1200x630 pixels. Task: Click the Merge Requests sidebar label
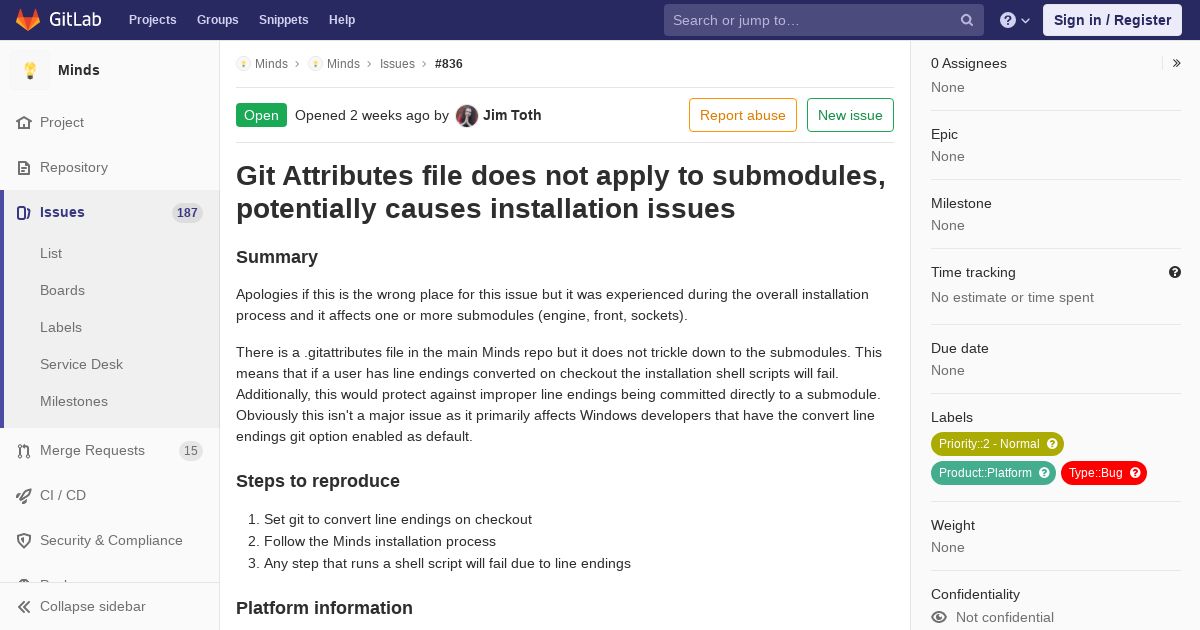pos(92,451)
